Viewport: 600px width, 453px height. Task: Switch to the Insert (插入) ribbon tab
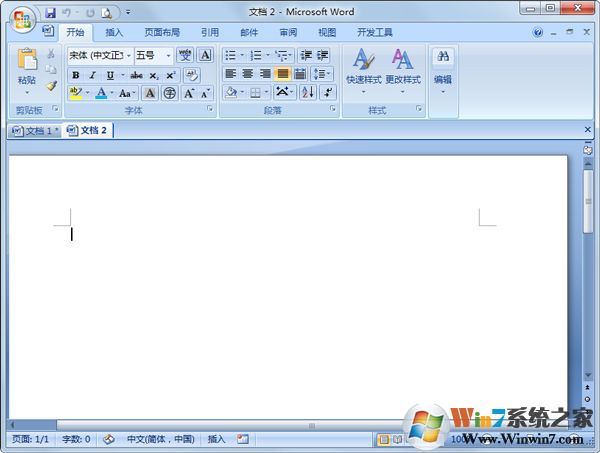click(x=114, y=32)
